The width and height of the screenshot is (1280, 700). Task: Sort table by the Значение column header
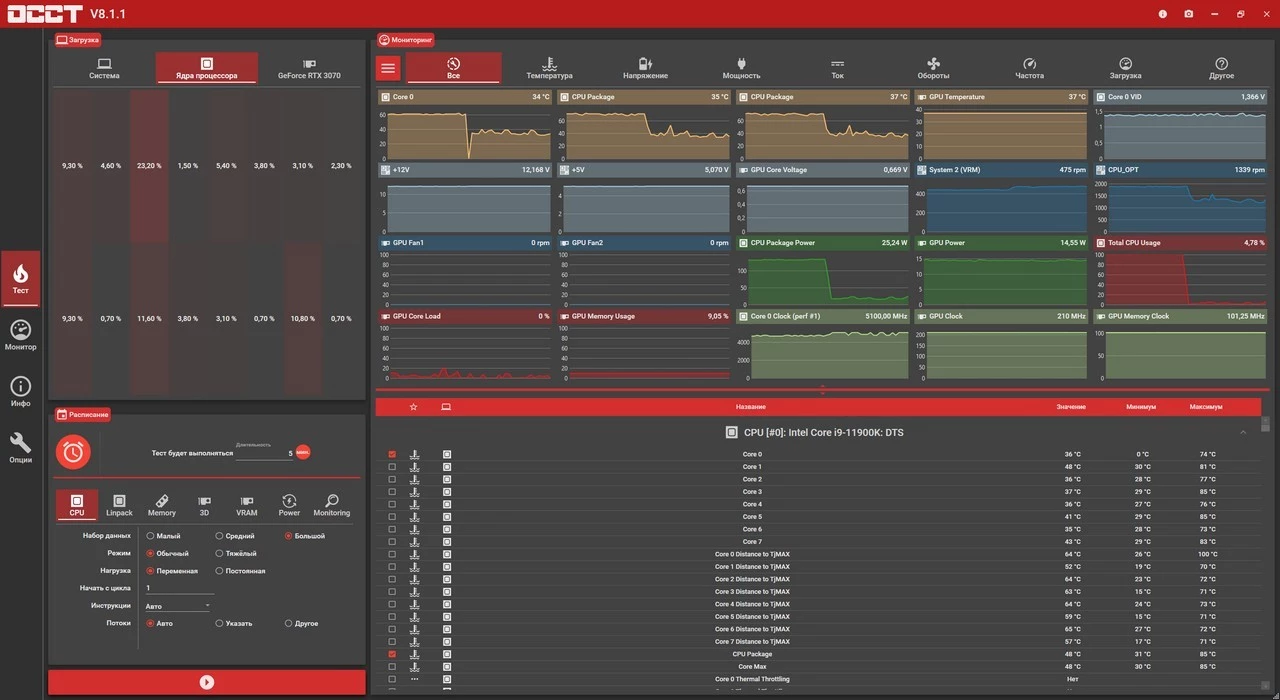1071,407
